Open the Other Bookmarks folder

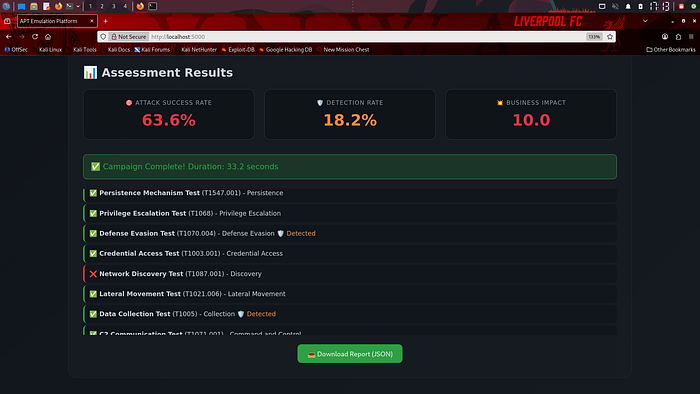point(671,50)
